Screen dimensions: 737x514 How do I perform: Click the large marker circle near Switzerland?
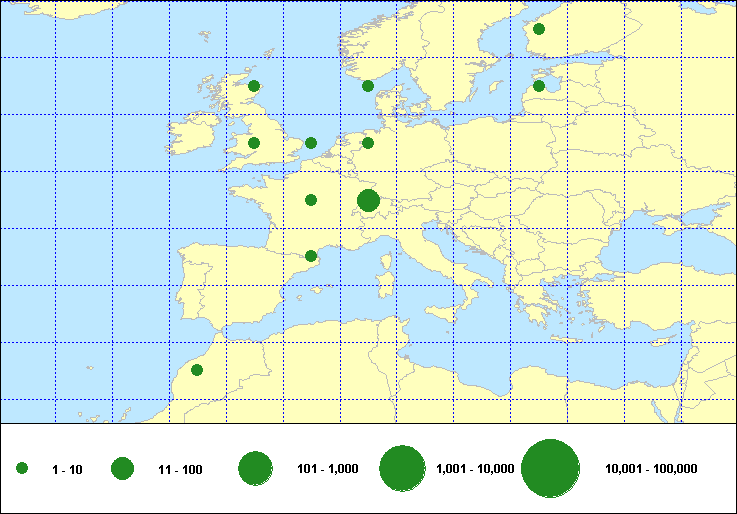coord(368,201)
